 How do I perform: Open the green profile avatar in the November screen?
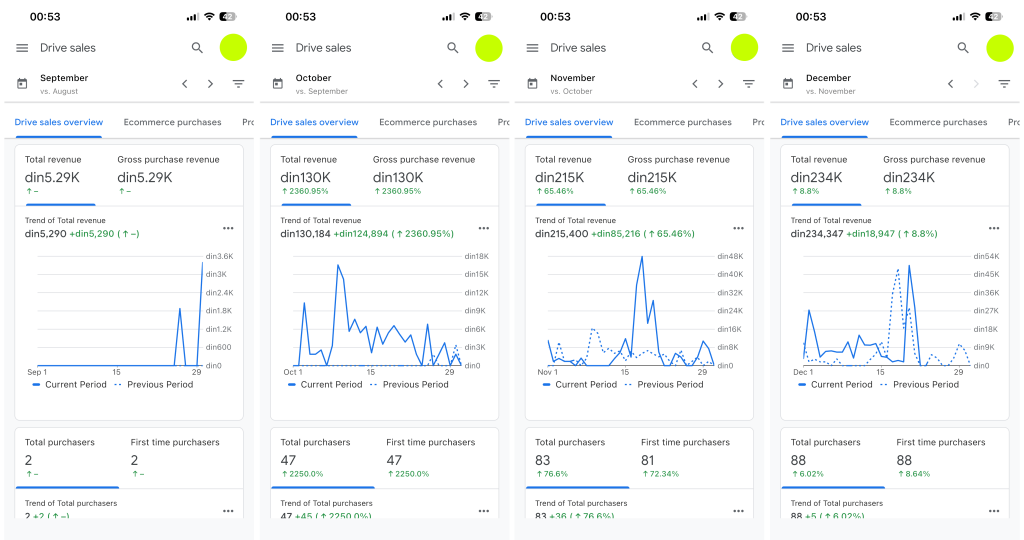[x=744, y=48]
